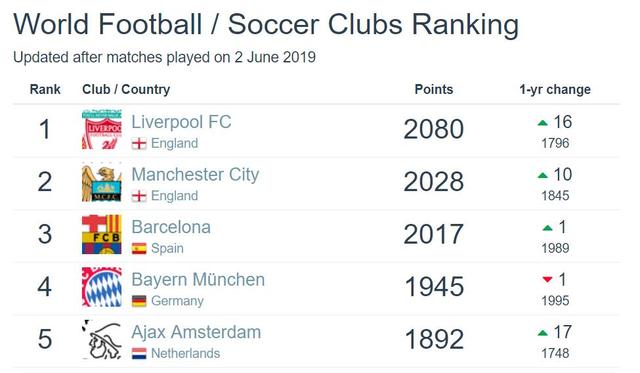The image size is (640, 373).
Task: Click the Netherlands country link
Action: 185,353
